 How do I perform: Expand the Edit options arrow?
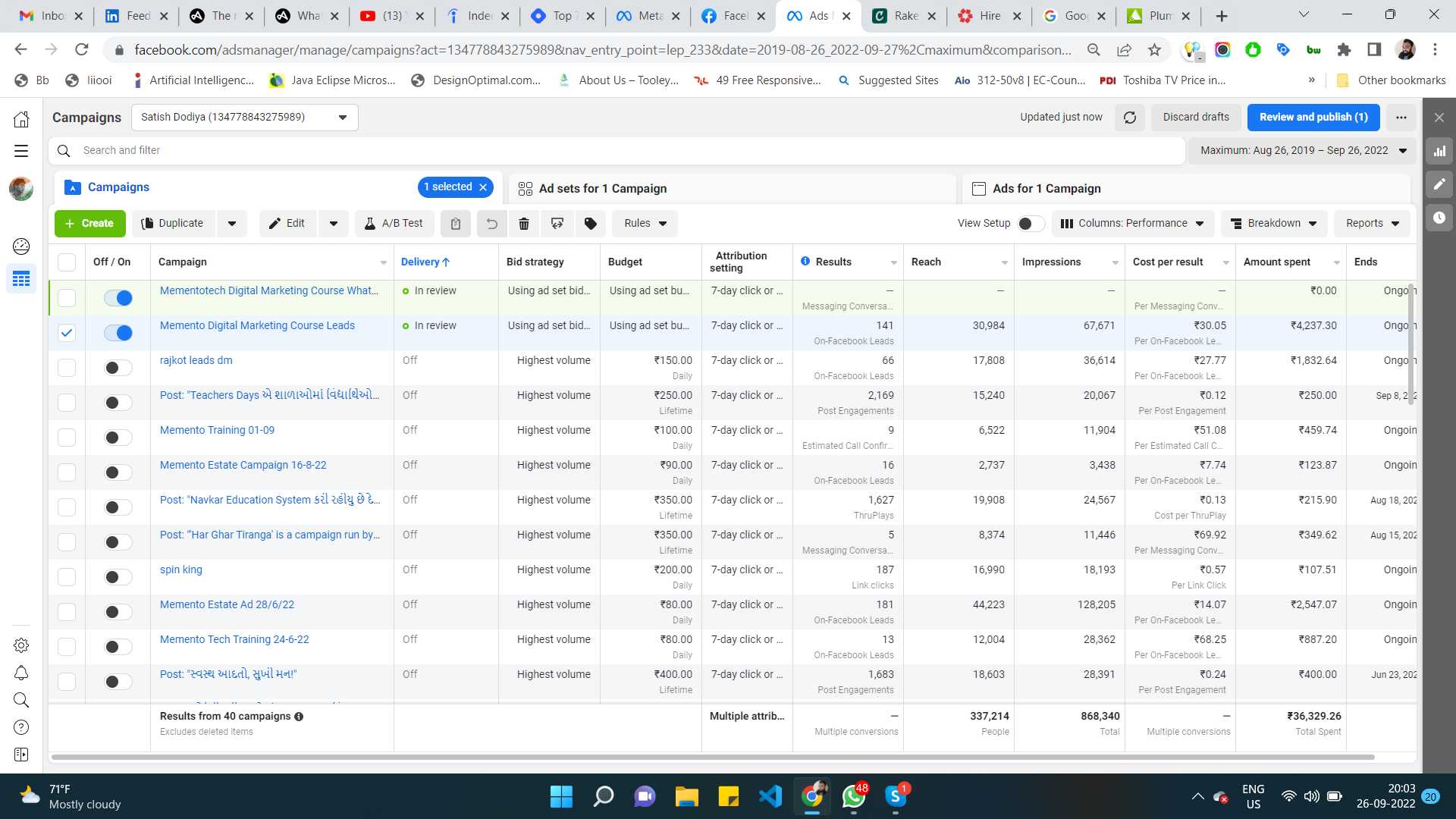(x=334, y=224)
